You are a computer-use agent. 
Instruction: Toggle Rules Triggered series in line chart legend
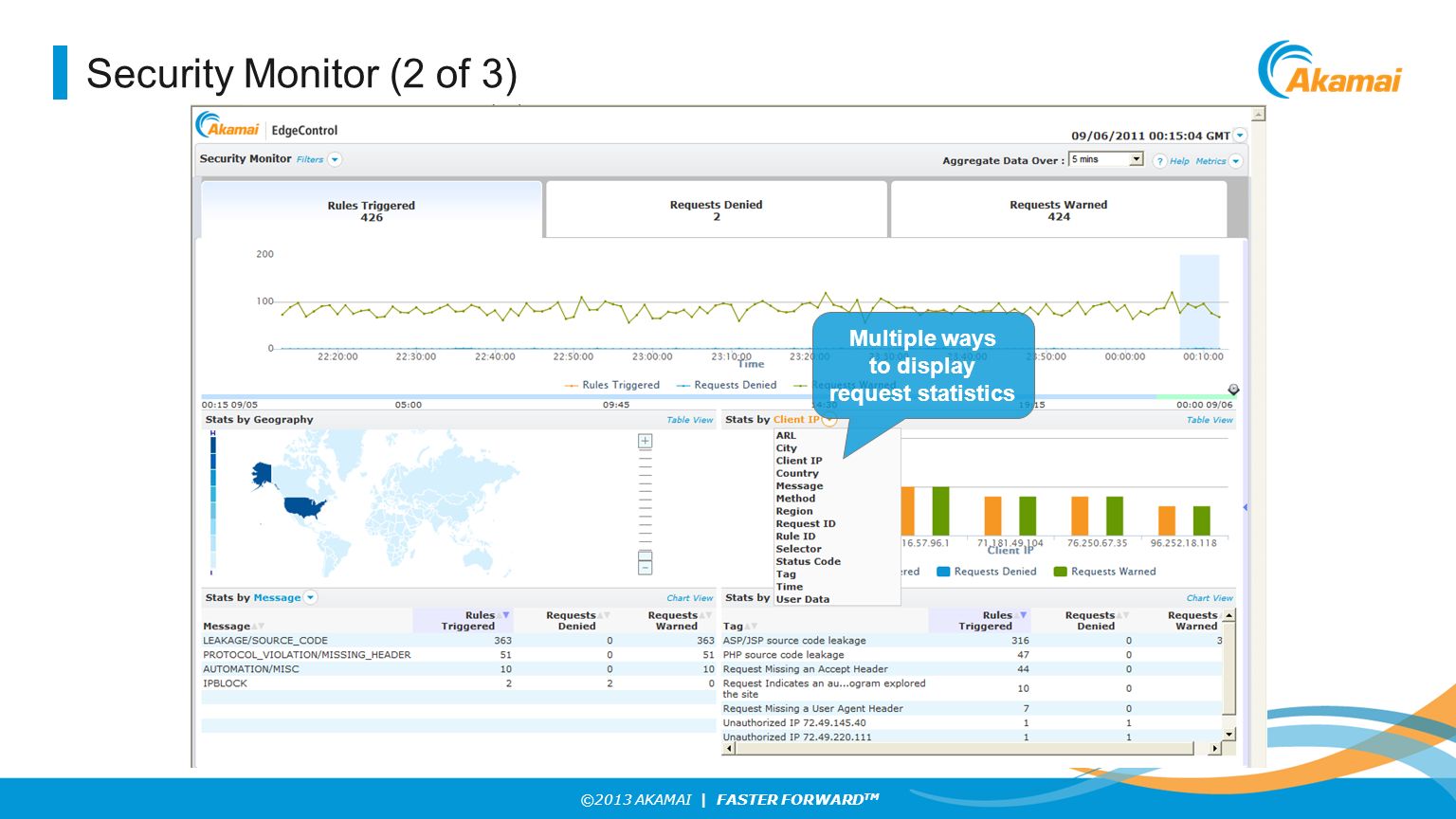coord(612,385)
